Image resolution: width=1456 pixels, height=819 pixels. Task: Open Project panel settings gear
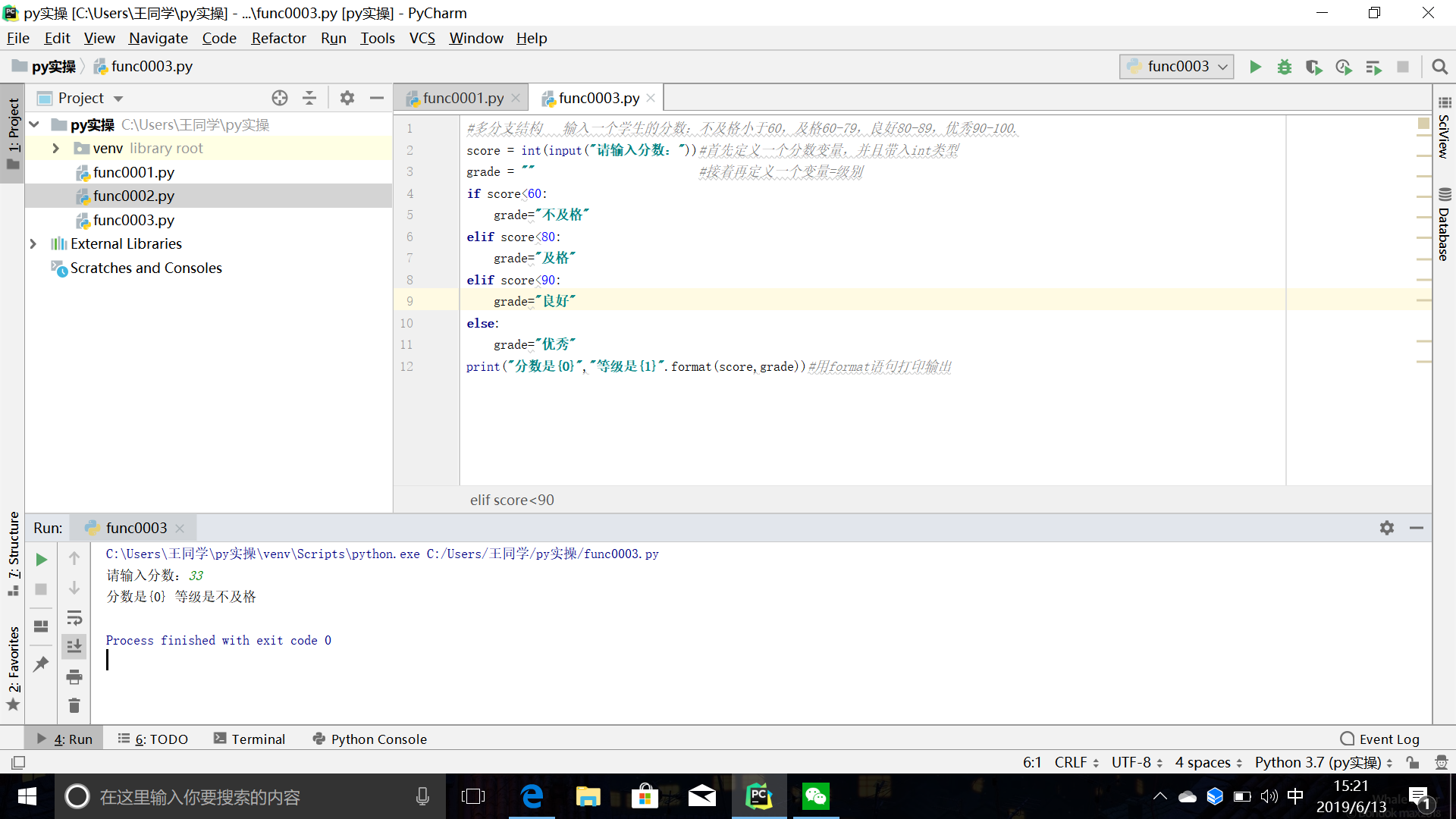347,98
